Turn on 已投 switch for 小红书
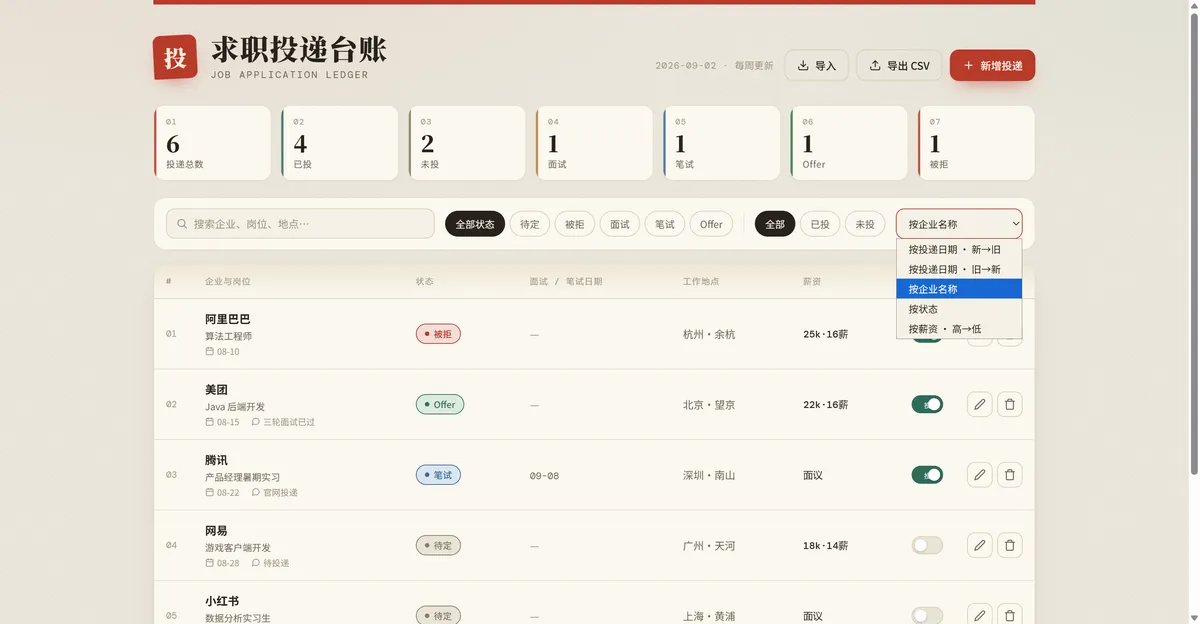 click(x=927, y=616)
